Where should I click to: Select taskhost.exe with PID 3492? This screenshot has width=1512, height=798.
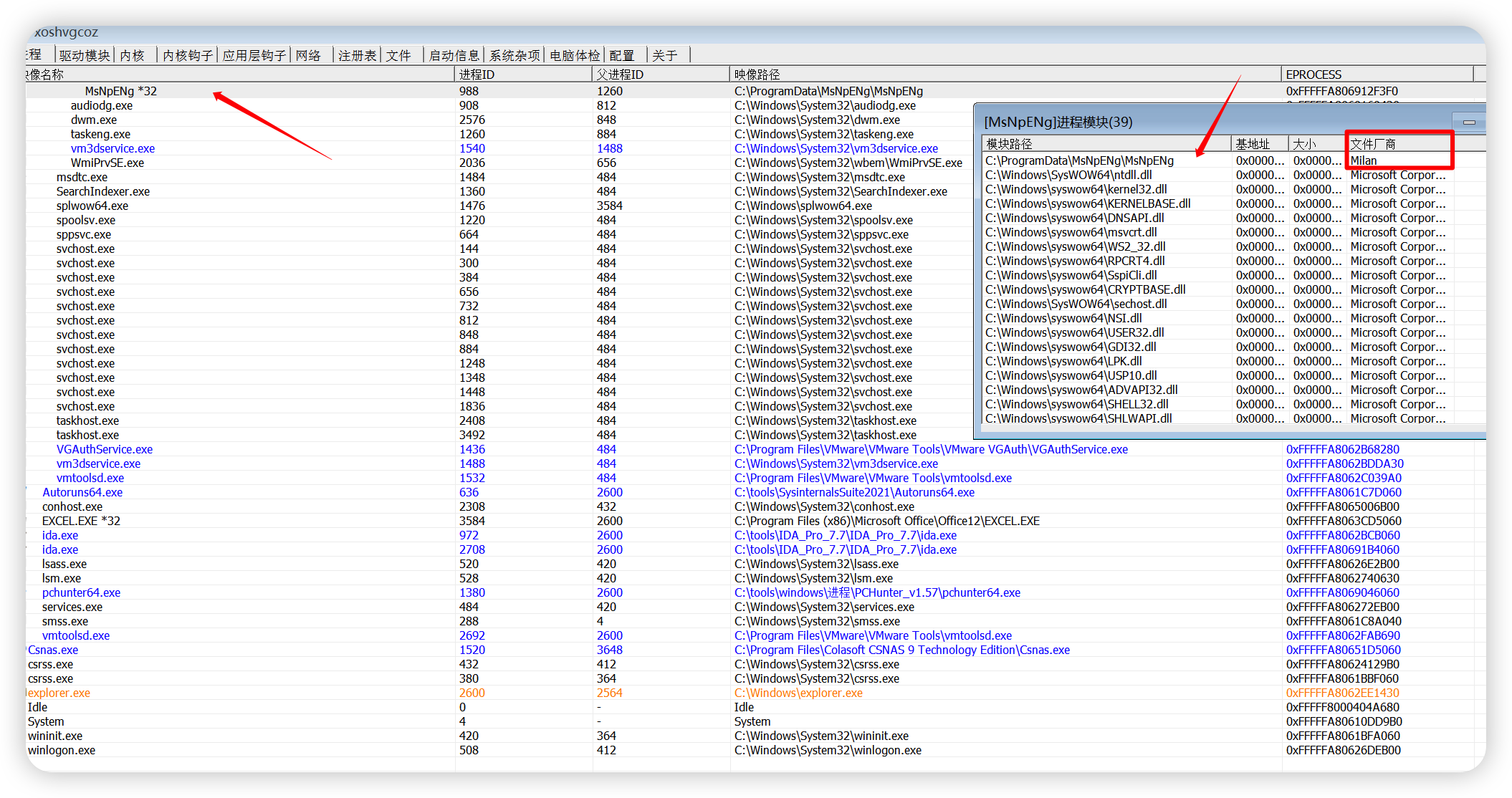coord(87,435)
